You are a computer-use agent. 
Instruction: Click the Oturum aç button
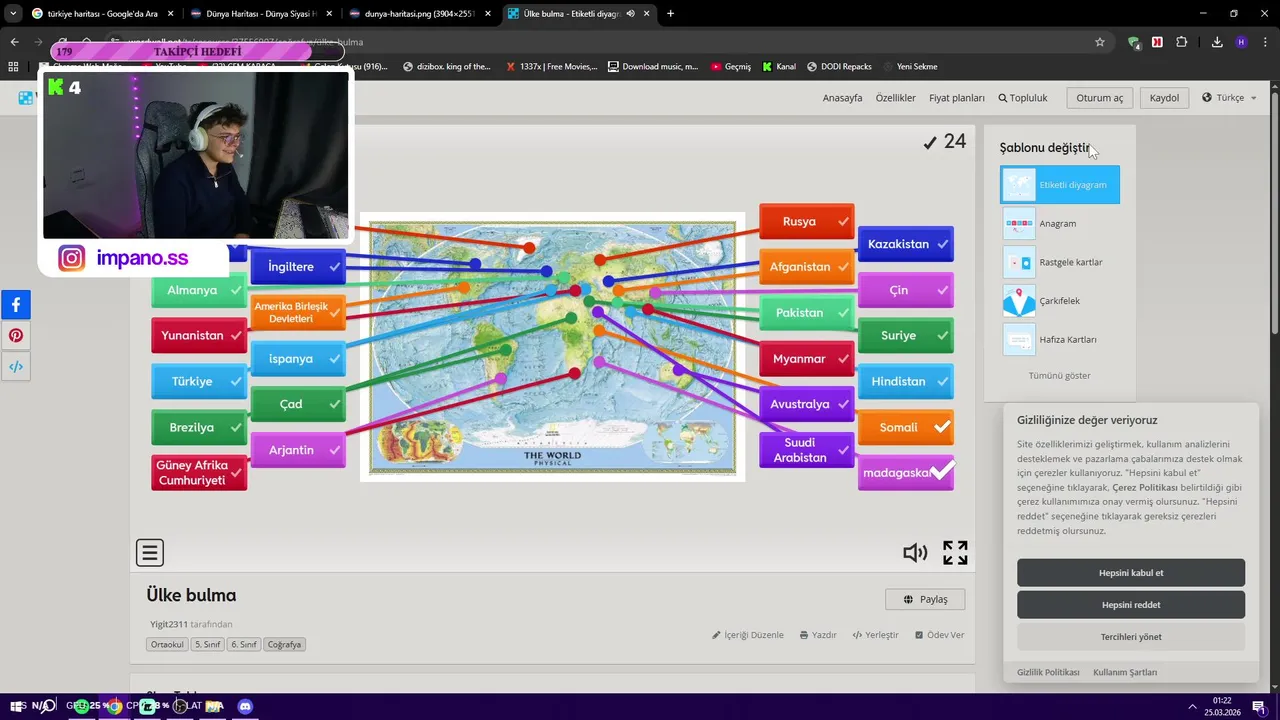[x=1099, y=98]
